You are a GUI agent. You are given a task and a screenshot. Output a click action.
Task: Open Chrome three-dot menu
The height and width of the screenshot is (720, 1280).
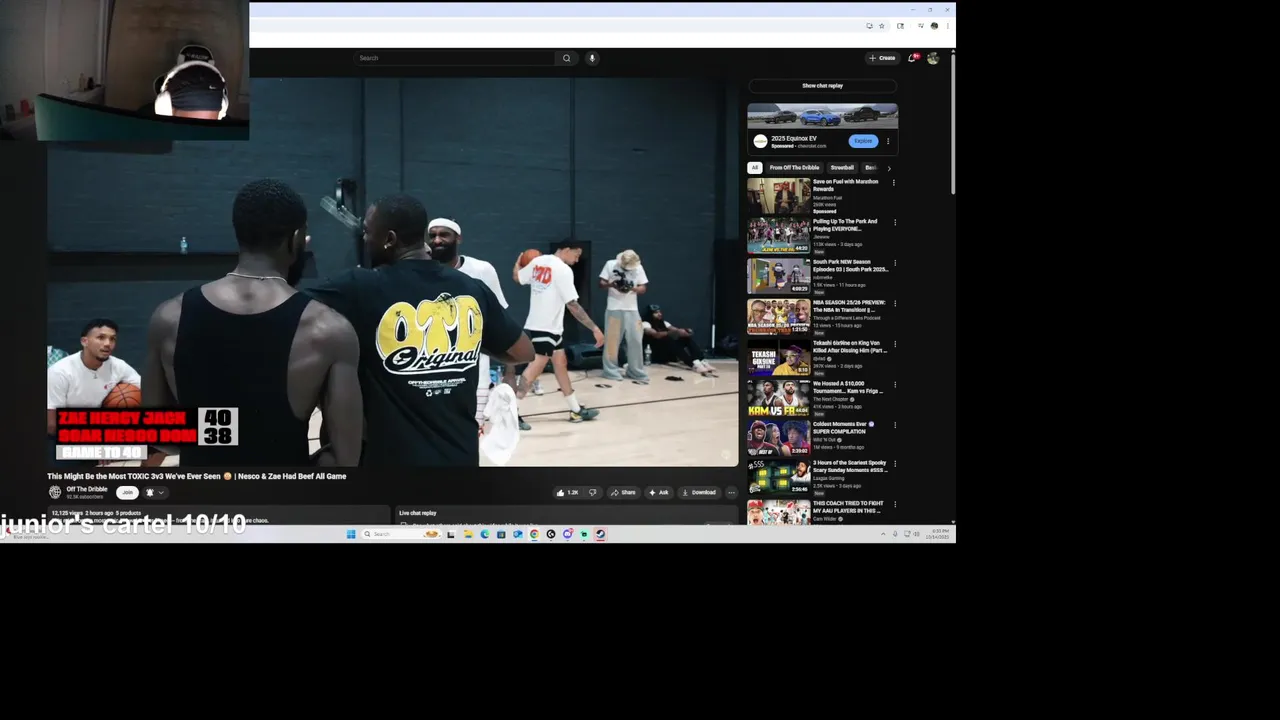point(947,26)
